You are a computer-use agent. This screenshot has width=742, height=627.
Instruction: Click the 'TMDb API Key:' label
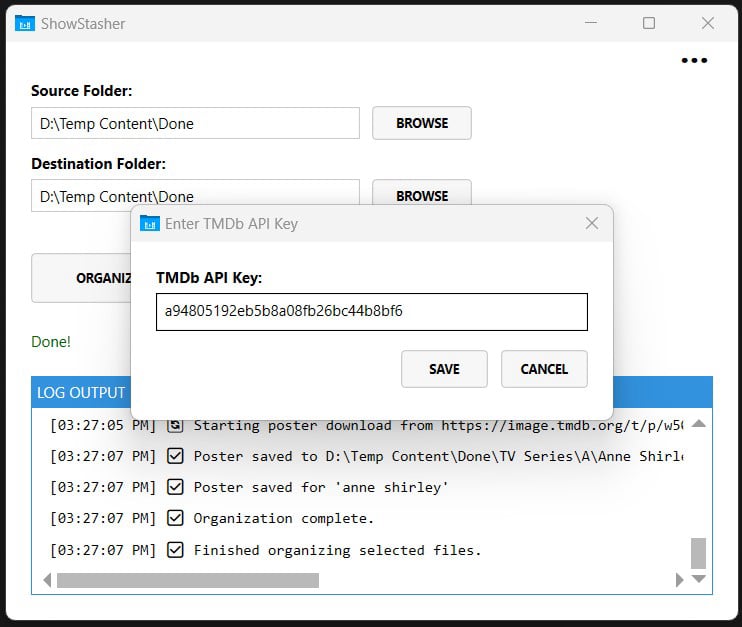pyautogui.click(x=209, y=278)
